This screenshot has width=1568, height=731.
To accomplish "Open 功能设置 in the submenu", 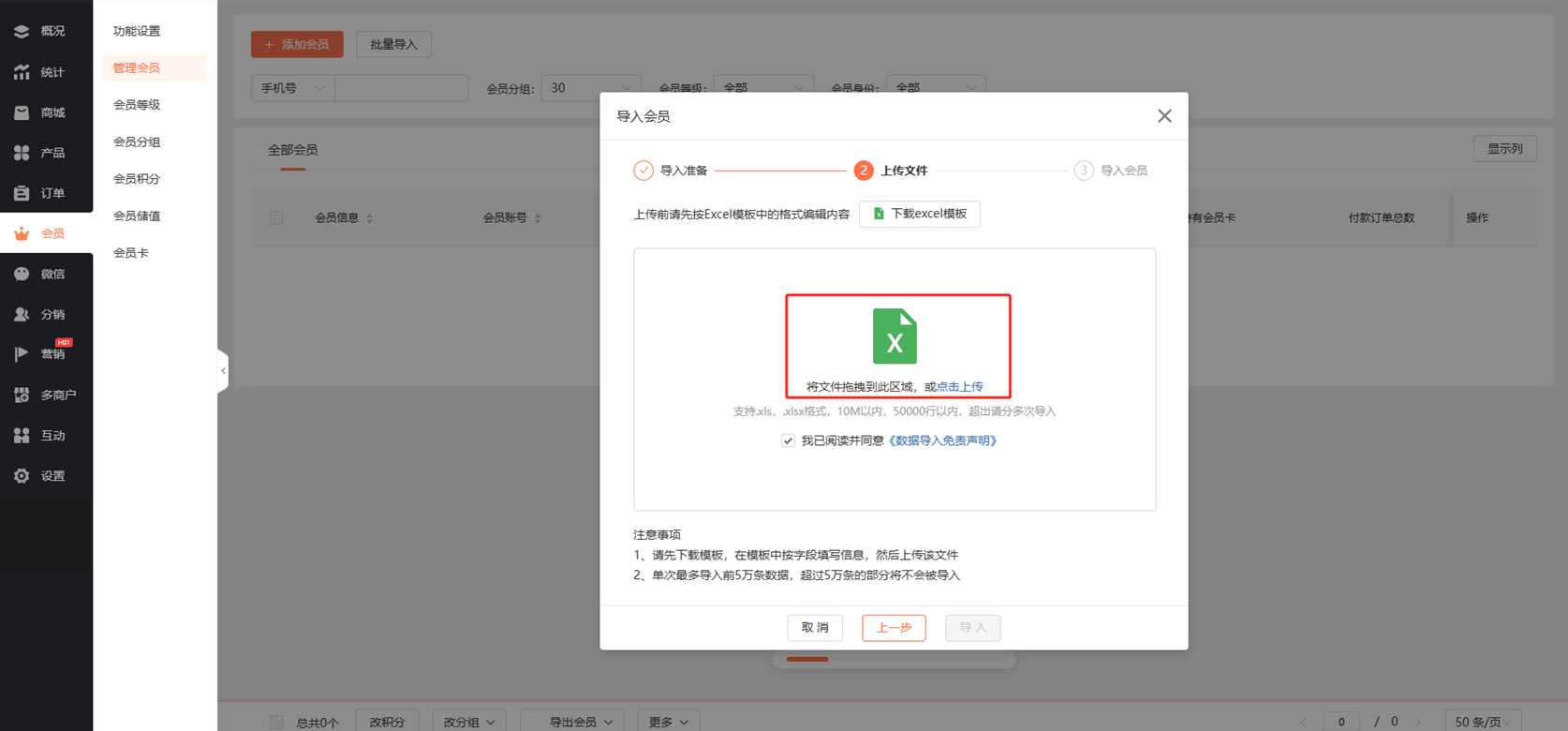I will (x=137, y=31).
